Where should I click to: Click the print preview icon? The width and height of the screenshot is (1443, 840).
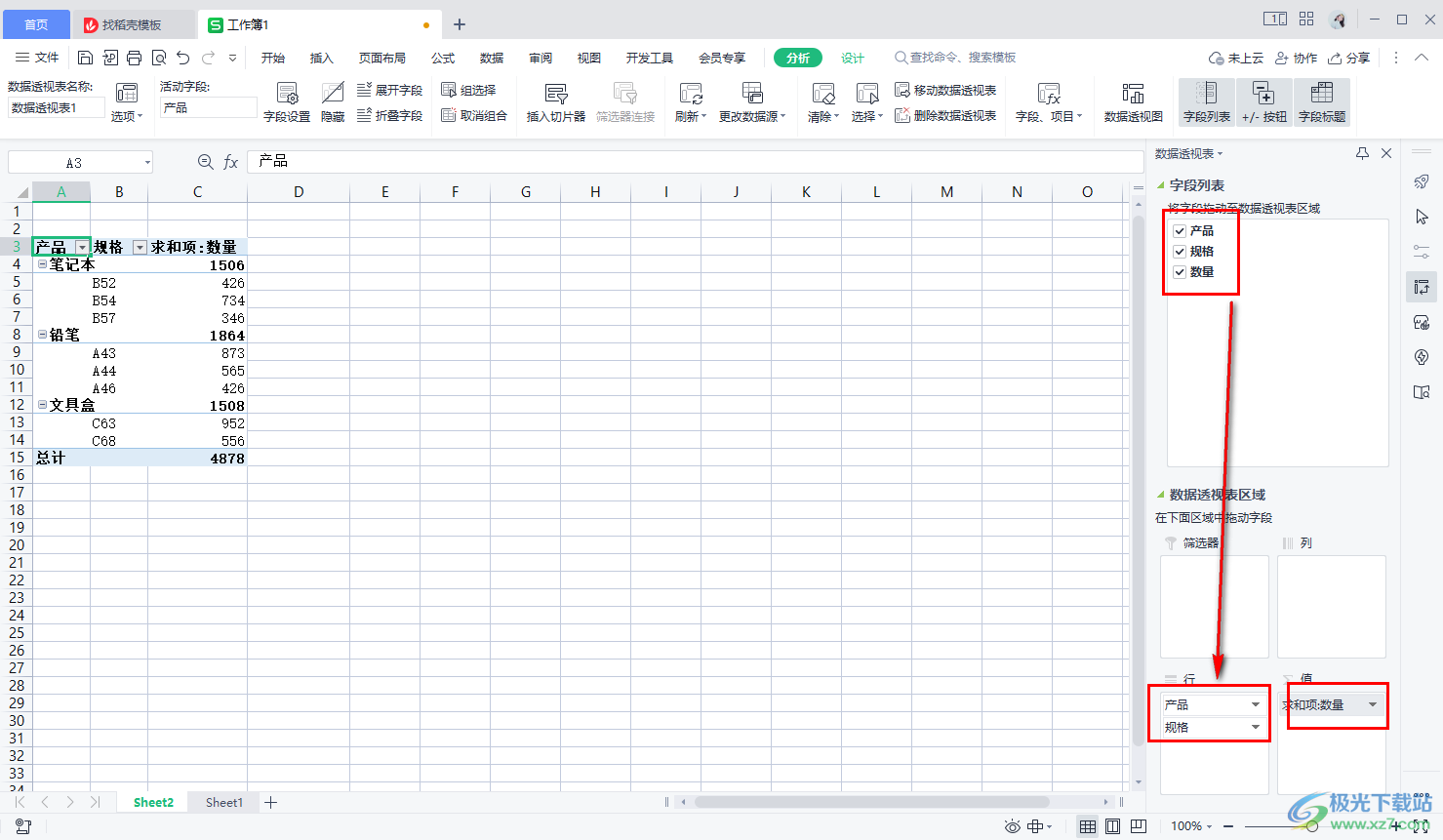[159, 58]
